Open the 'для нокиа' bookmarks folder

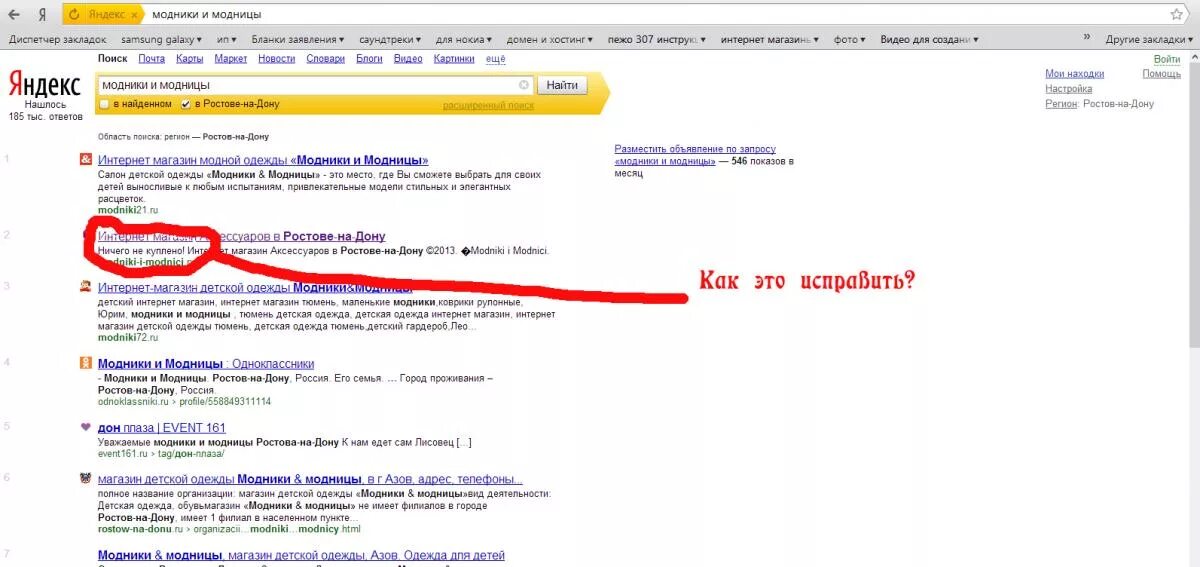click(x=465, y=40)
